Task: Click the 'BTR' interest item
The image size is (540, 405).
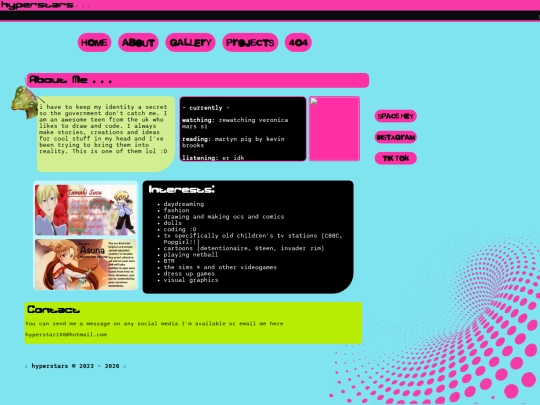Action: pyautogui.click(x=169, y=261)
